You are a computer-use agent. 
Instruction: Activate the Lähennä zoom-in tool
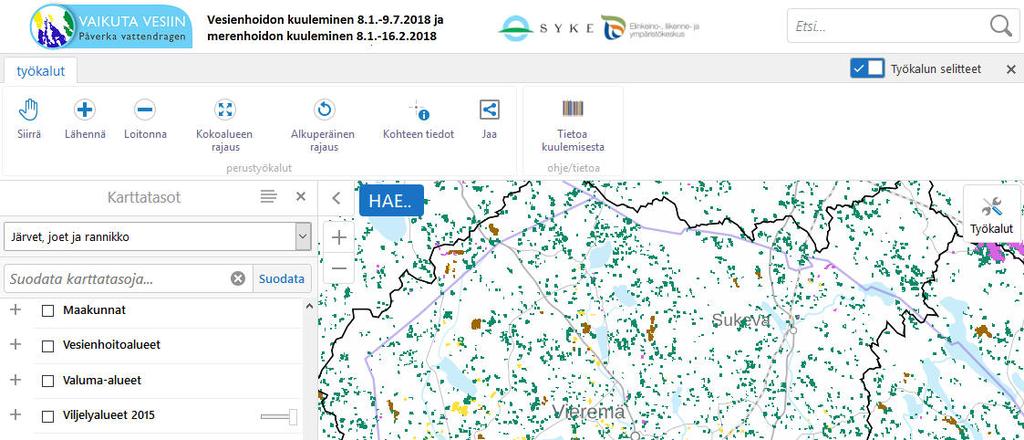[85, 119]
